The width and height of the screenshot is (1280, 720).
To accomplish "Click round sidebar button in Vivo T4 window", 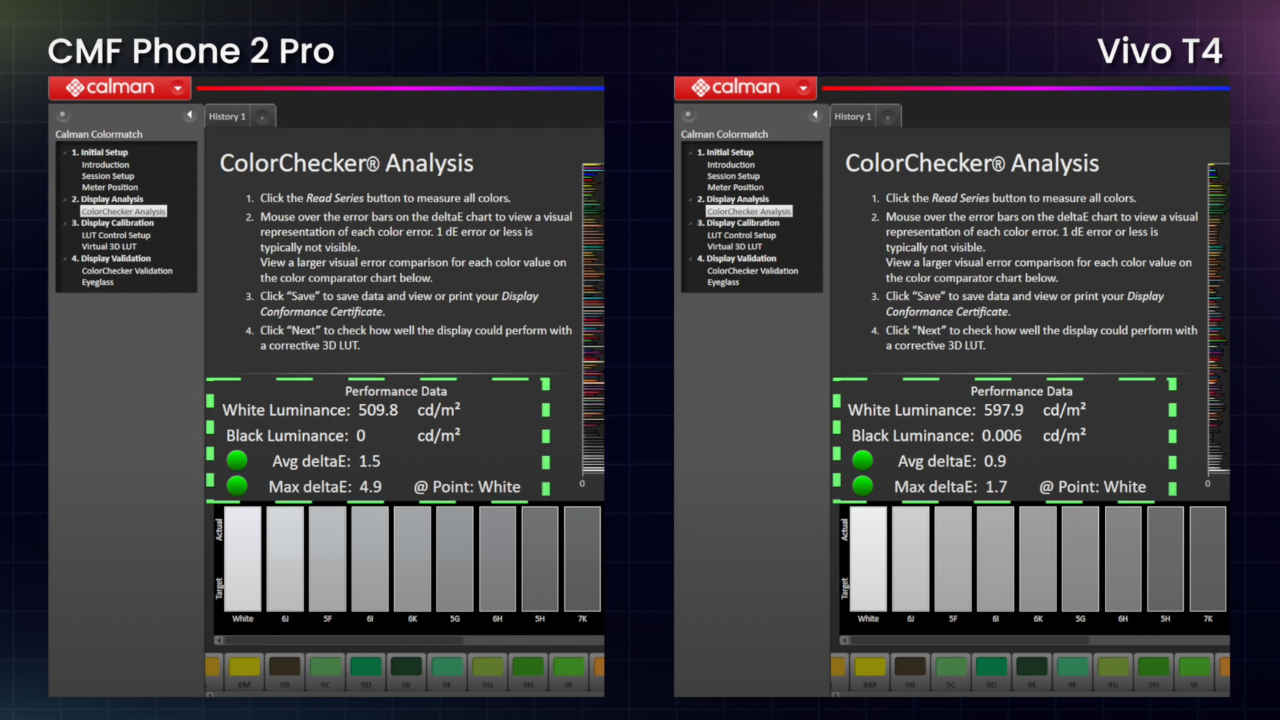I will point(690,115).
